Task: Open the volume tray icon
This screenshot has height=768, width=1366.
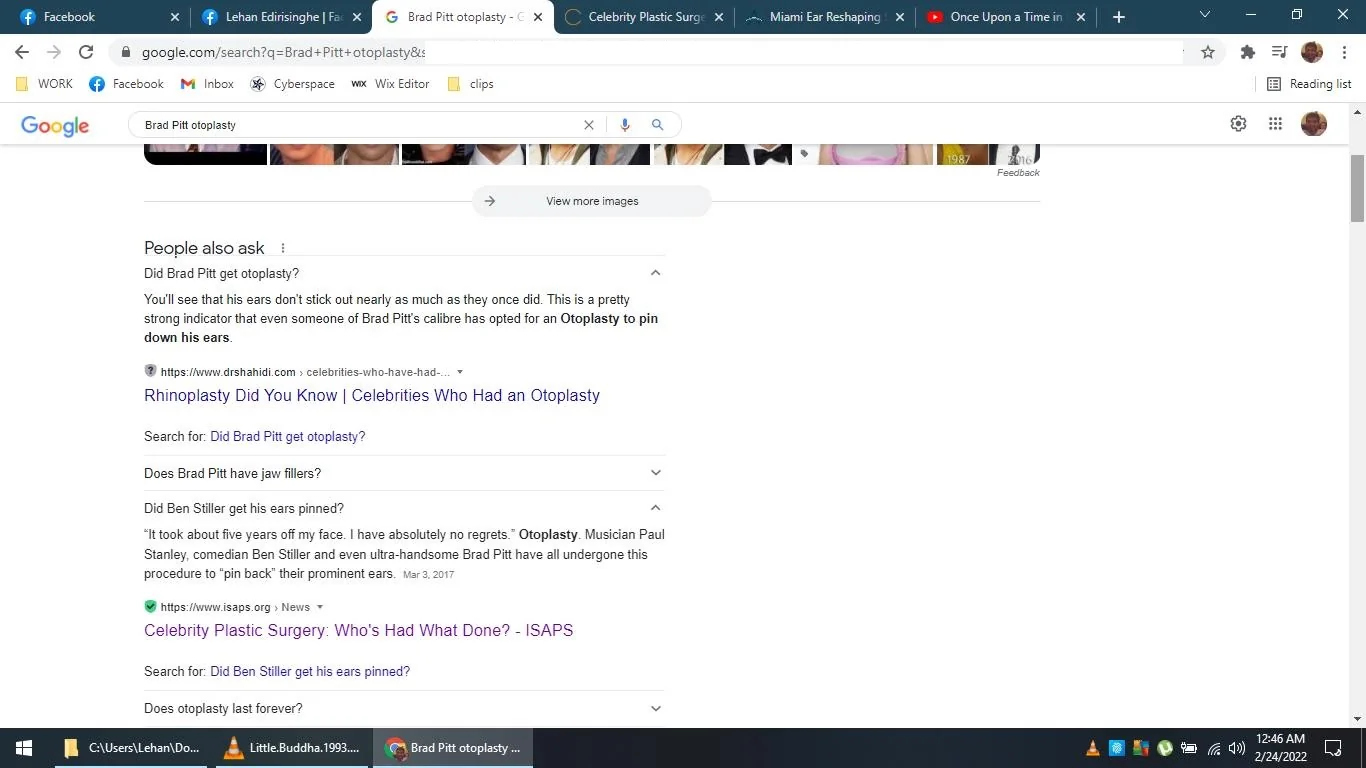Action: (1237, 748)
